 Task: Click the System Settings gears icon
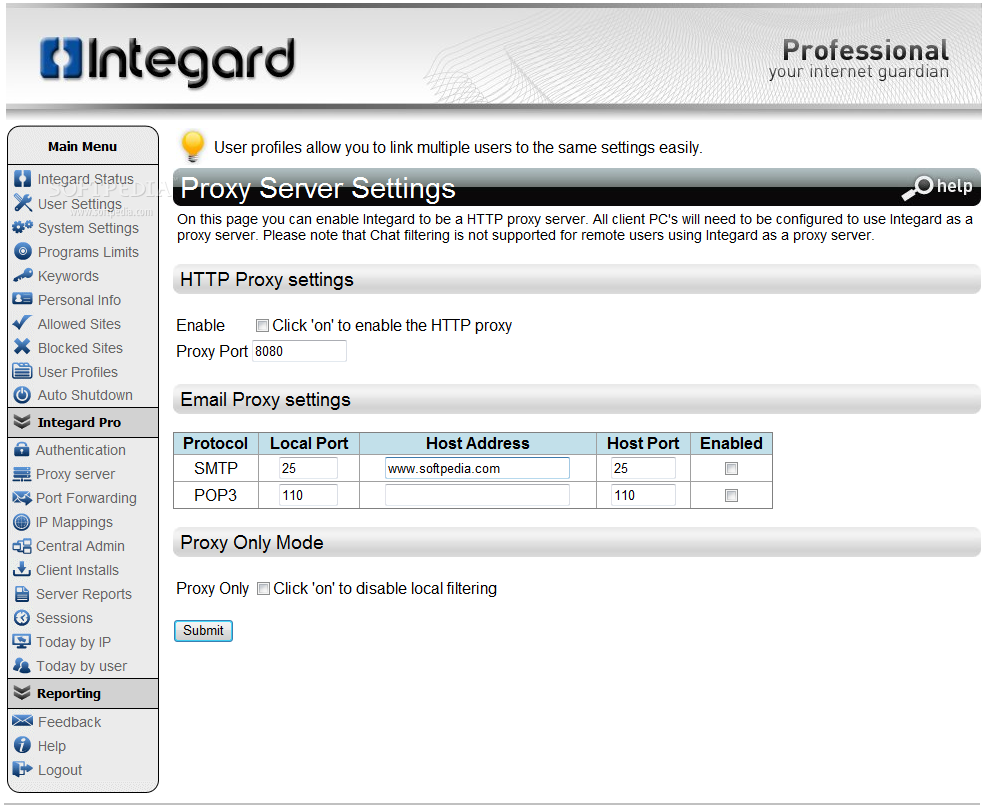(23, 228)
